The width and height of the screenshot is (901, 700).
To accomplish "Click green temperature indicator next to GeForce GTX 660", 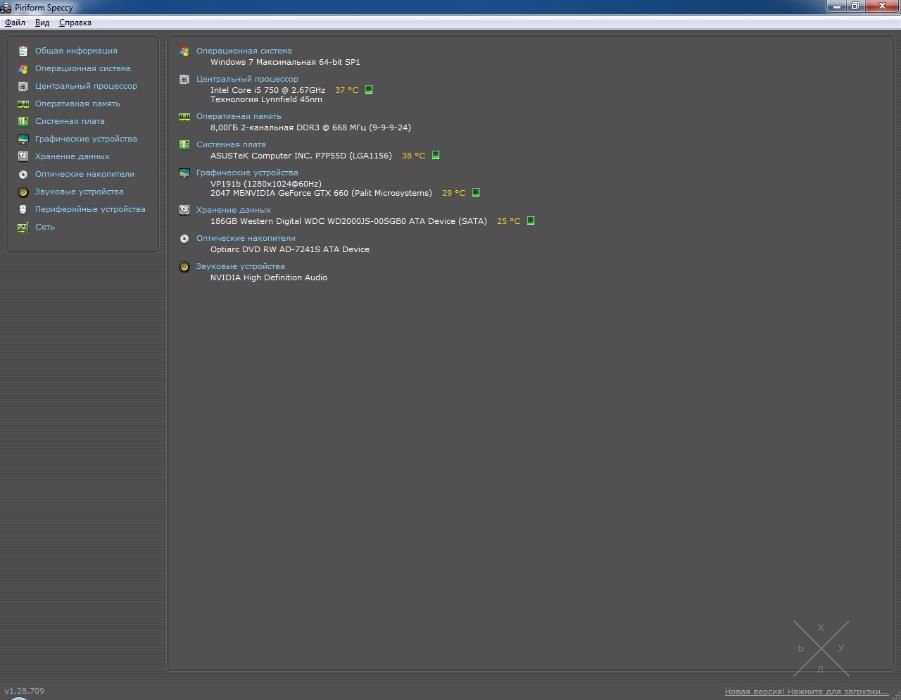I will 476,193.
